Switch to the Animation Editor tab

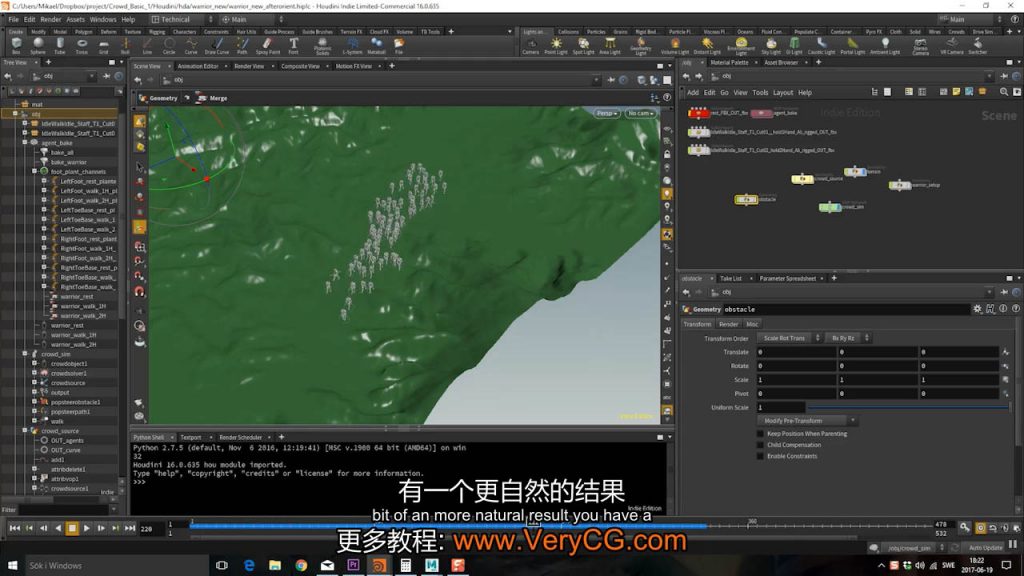point(198,66)
